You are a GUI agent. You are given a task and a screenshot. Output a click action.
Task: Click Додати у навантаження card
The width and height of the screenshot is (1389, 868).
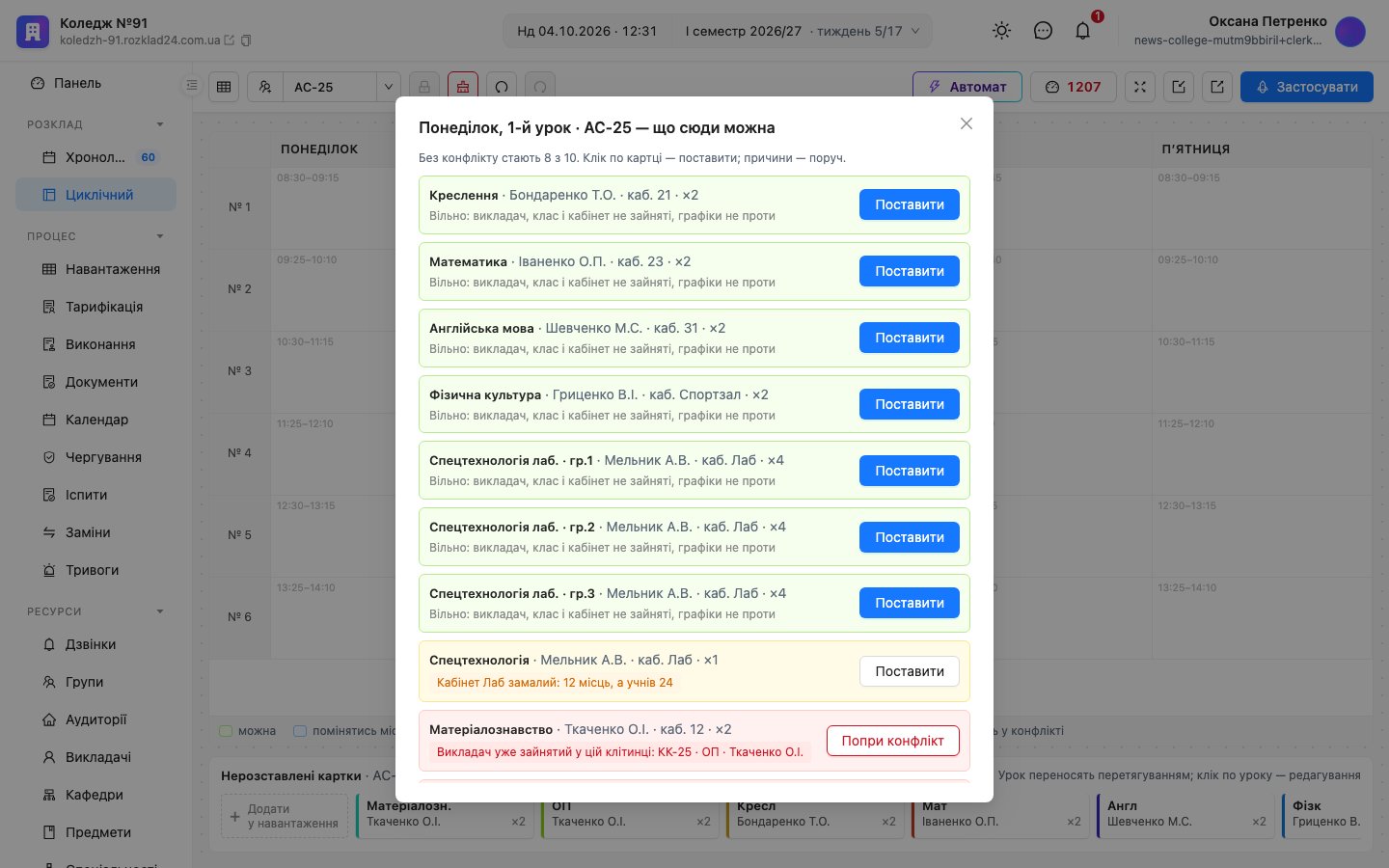click(x=285, y=816)
